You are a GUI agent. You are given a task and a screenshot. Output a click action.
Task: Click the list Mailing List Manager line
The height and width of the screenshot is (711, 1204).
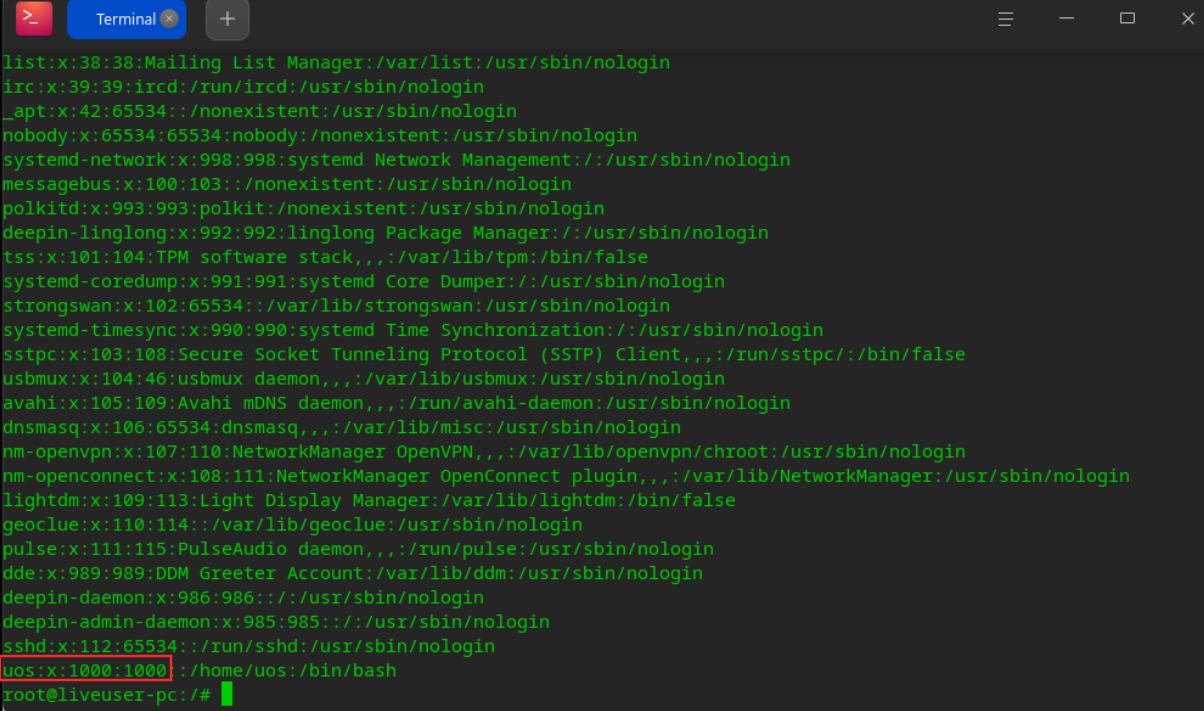[x=335, y=63]
